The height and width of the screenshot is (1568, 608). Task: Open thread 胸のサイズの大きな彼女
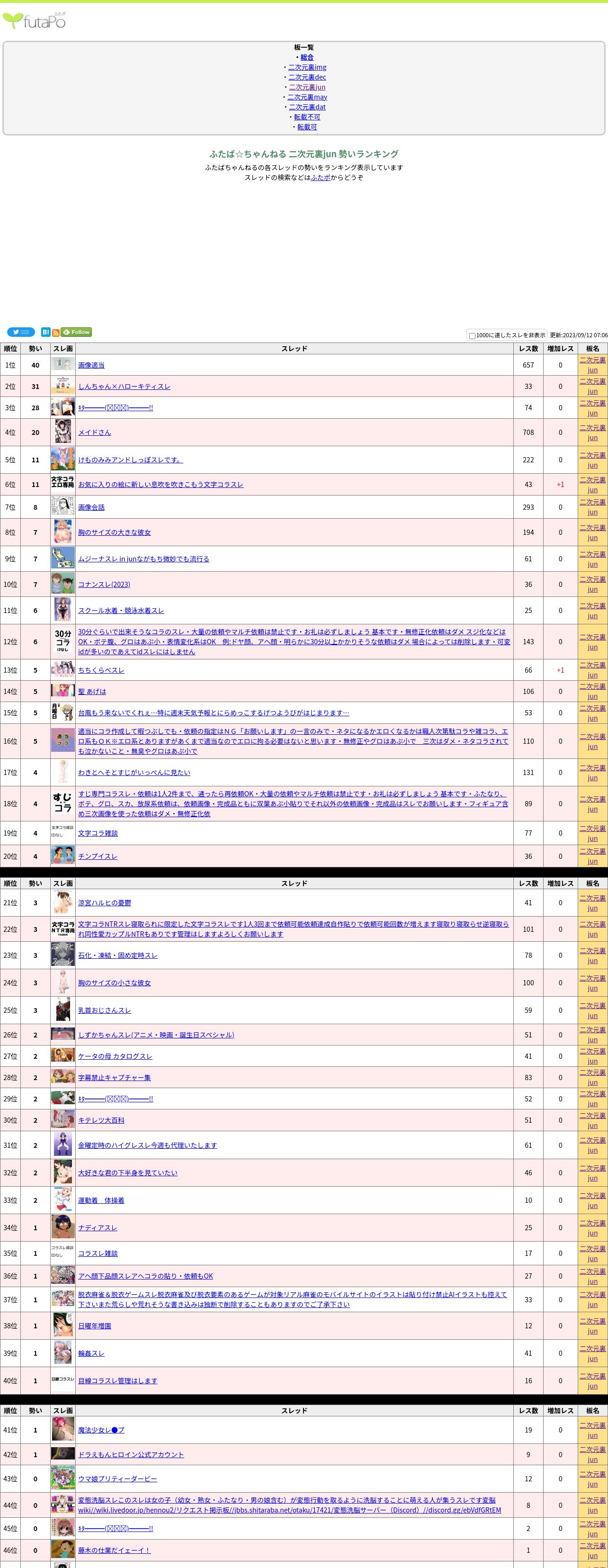115,532
